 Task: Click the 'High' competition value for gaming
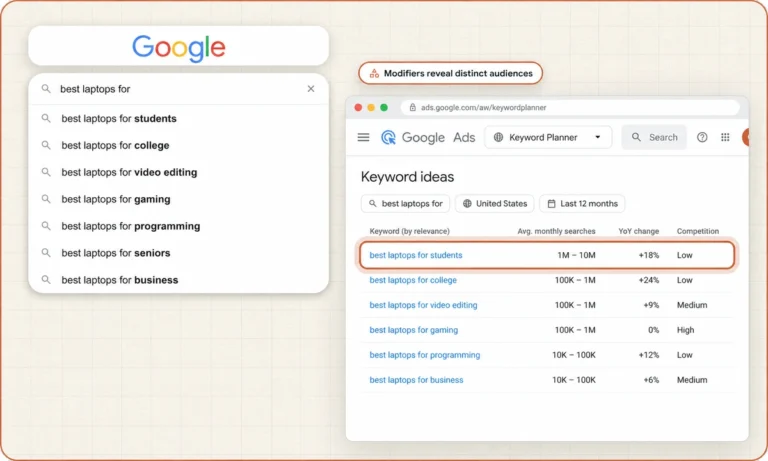686,330
